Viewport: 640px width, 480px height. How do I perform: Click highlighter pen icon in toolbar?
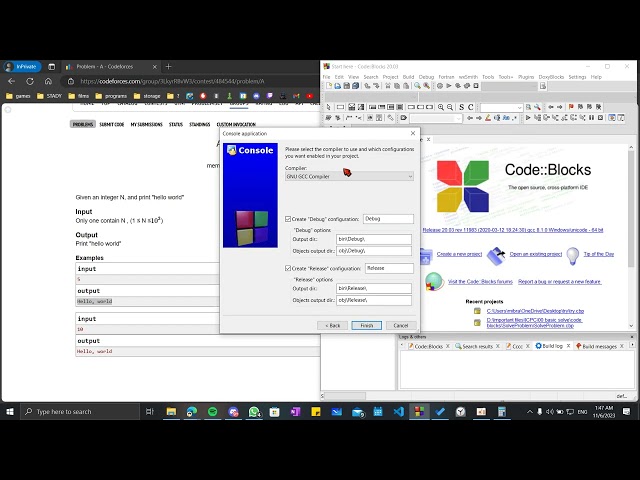point(488,118)
